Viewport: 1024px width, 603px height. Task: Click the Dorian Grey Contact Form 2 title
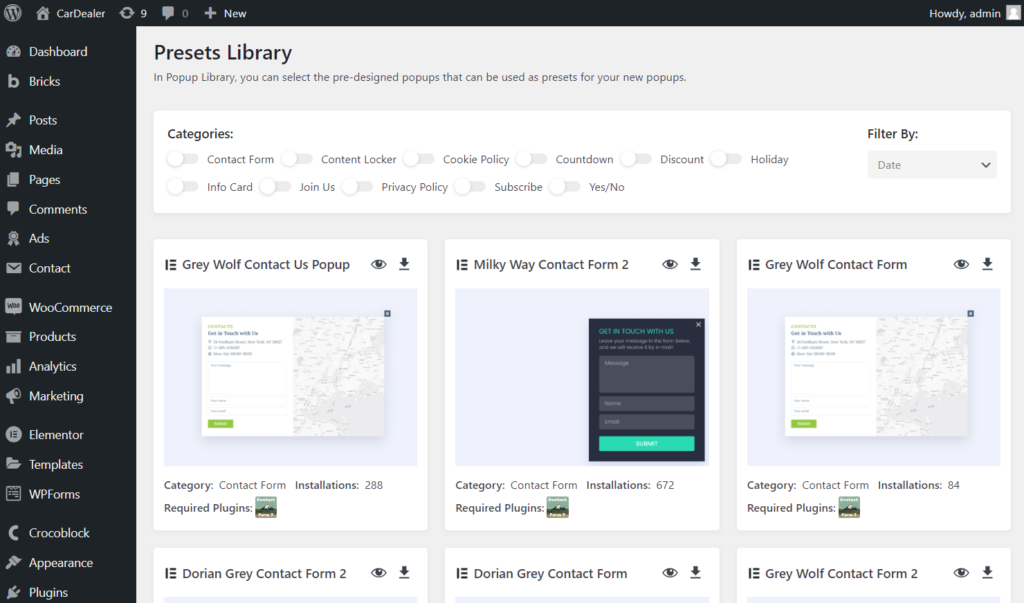point(264,574)
